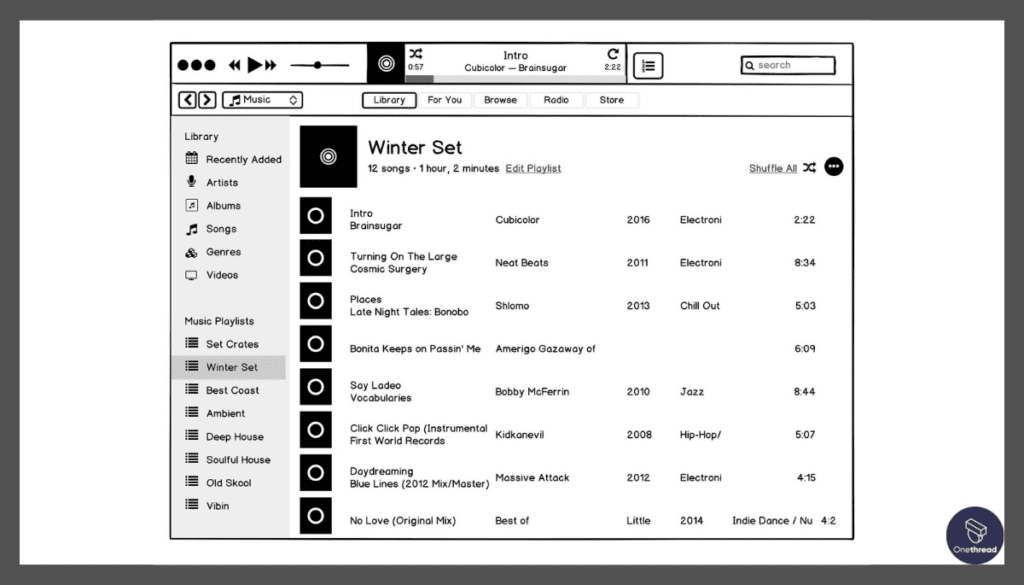Adjust the volume slider knob
Image resolution: width=1024 pixels, height=585 pixels.
pyautogui.click(x=317, y=65)
